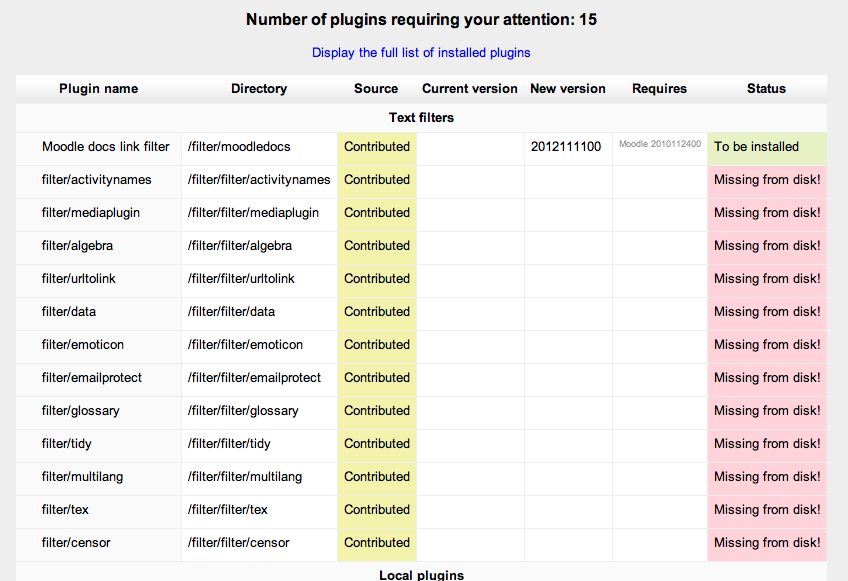Select the filter/activitynames plugin name

coord(96,180)
